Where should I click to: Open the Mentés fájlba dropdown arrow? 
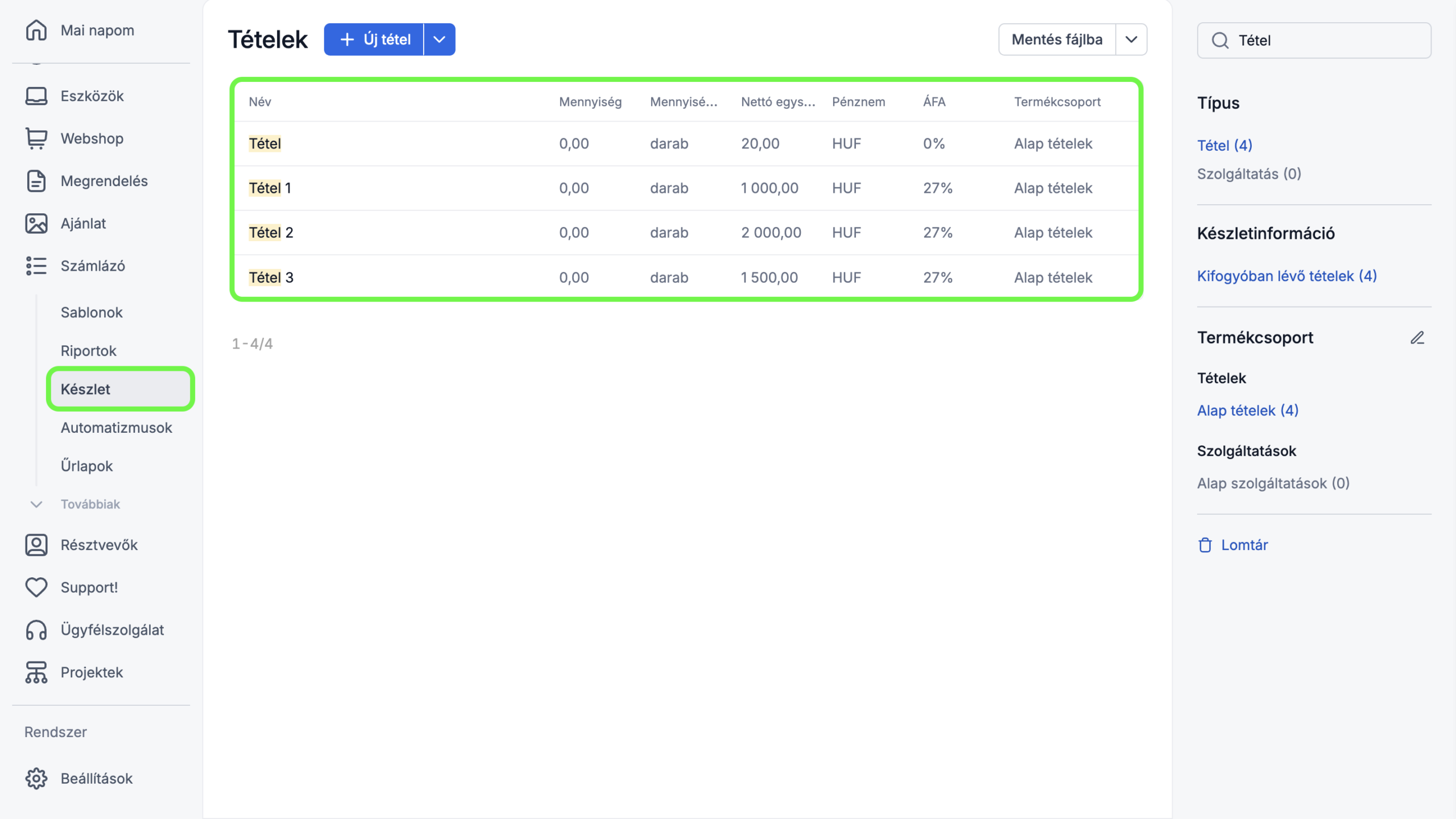click(x=1131, y=39)
